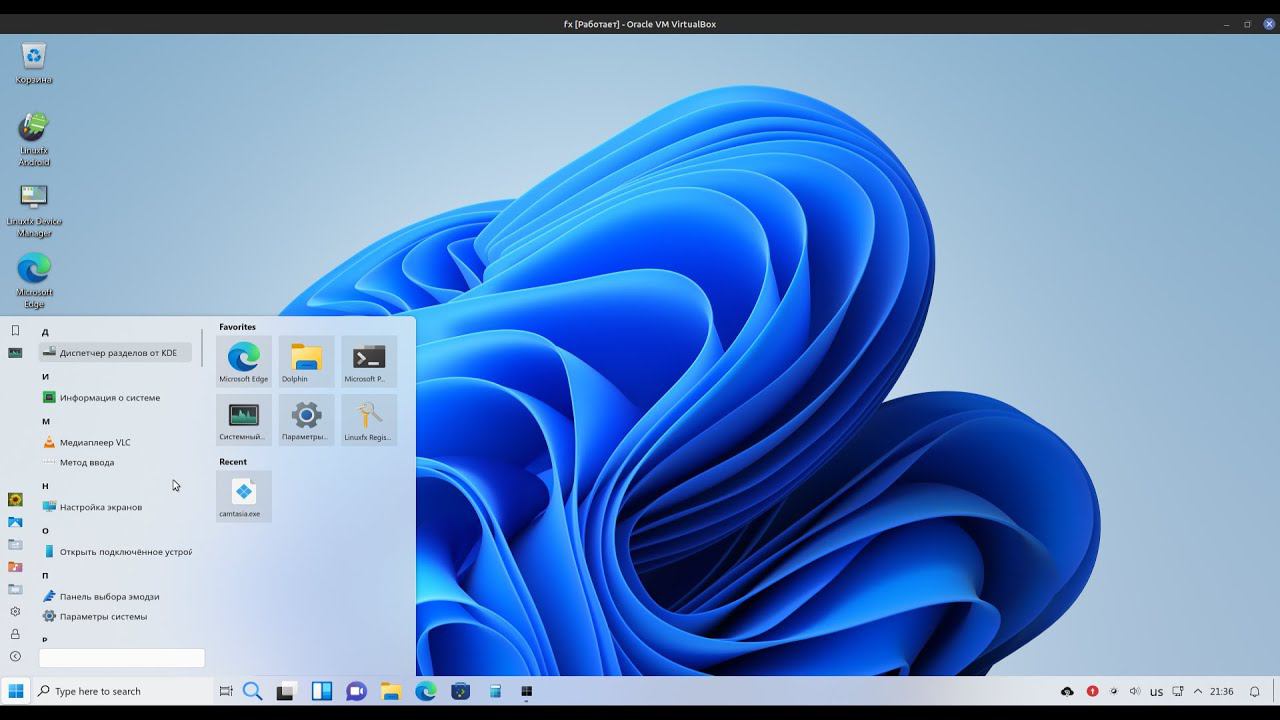This screenshot has height=720, width=1280.
Task: Launch Microsoft Edge from desktop shortcut
Action: [x=34, y=281]
